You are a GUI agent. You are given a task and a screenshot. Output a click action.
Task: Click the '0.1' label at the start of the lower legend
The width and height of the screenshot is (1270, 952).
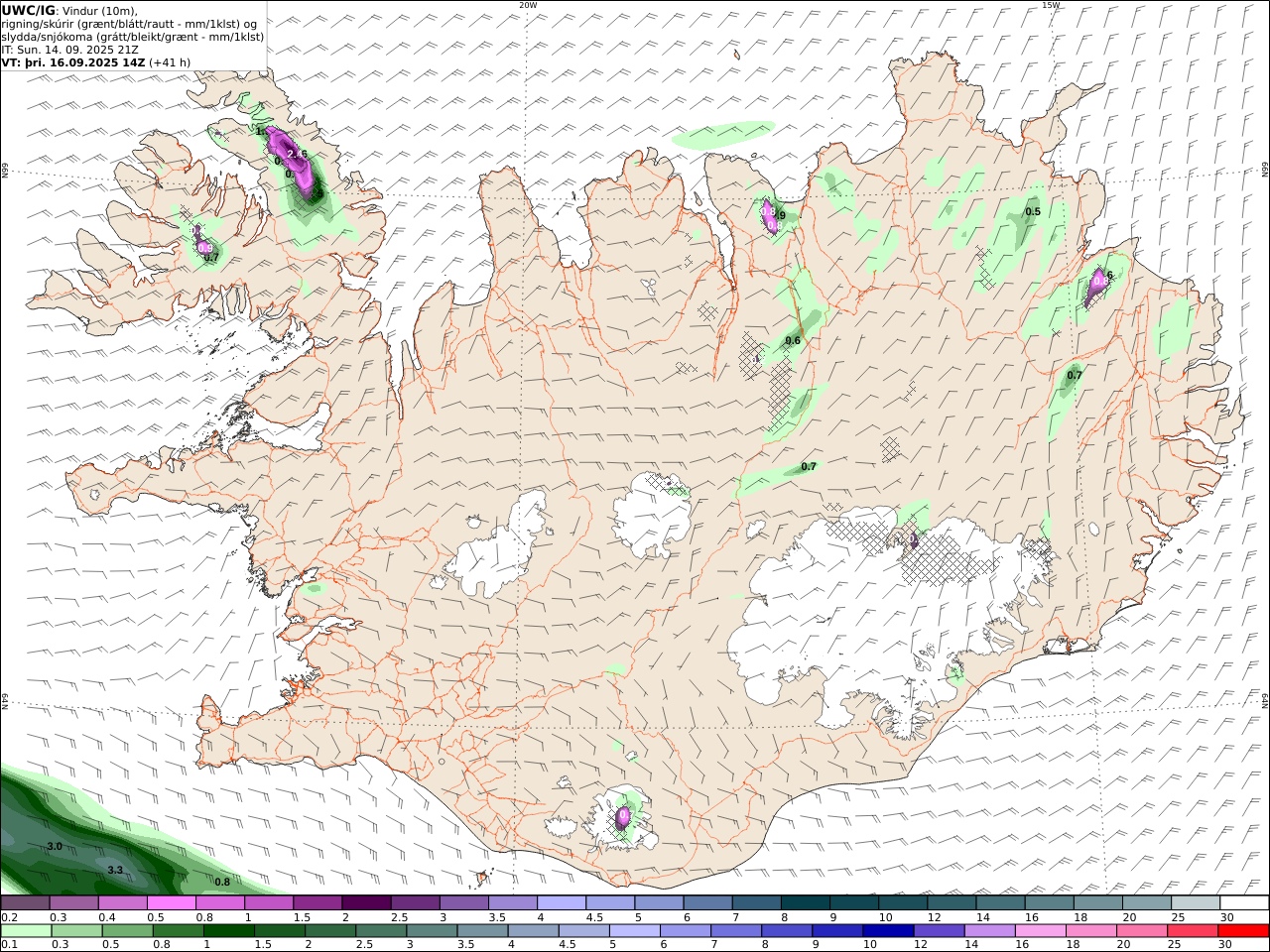(8, 945)
